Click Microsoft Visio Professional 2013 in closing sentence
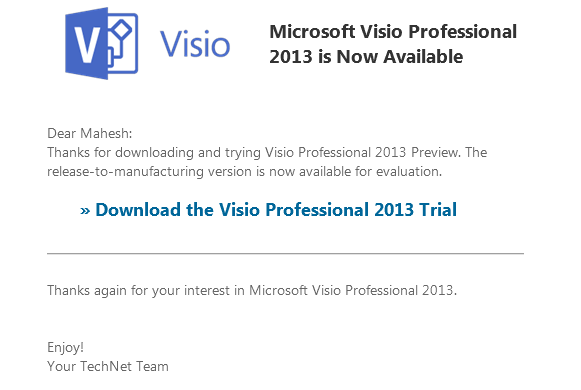The image size is (581, 390). 351,290
